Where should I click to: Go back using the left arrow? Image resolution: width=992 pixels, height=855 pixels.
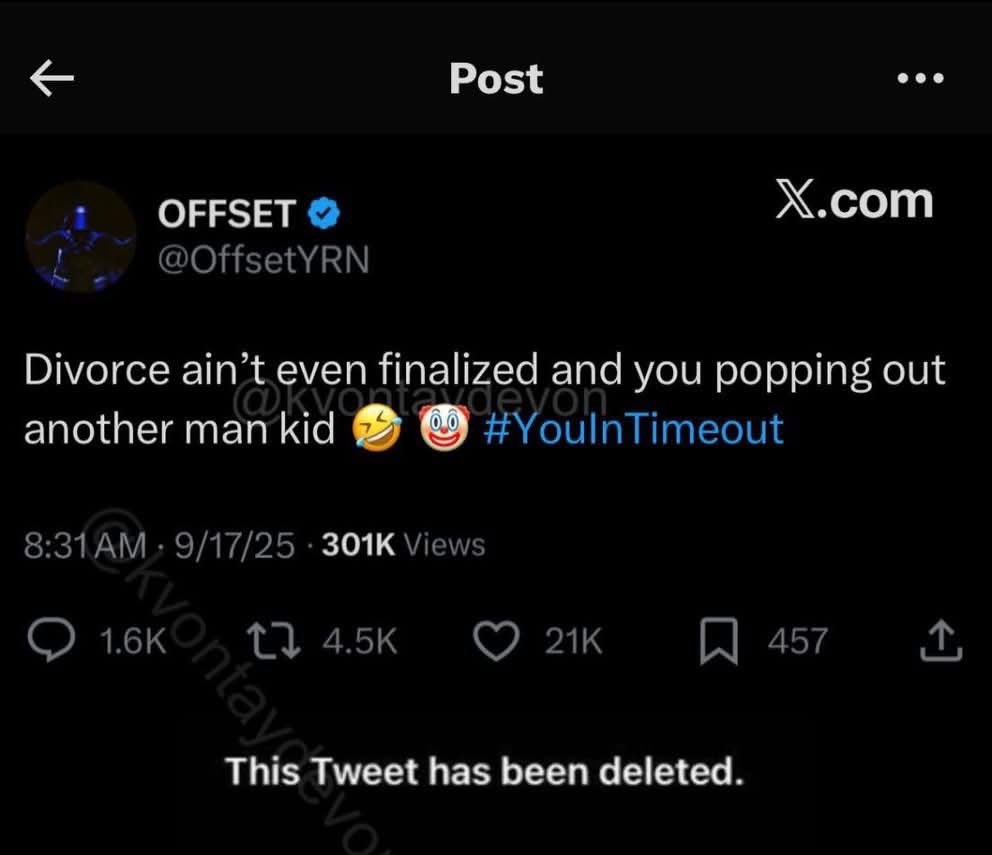[x=54, y=80]
